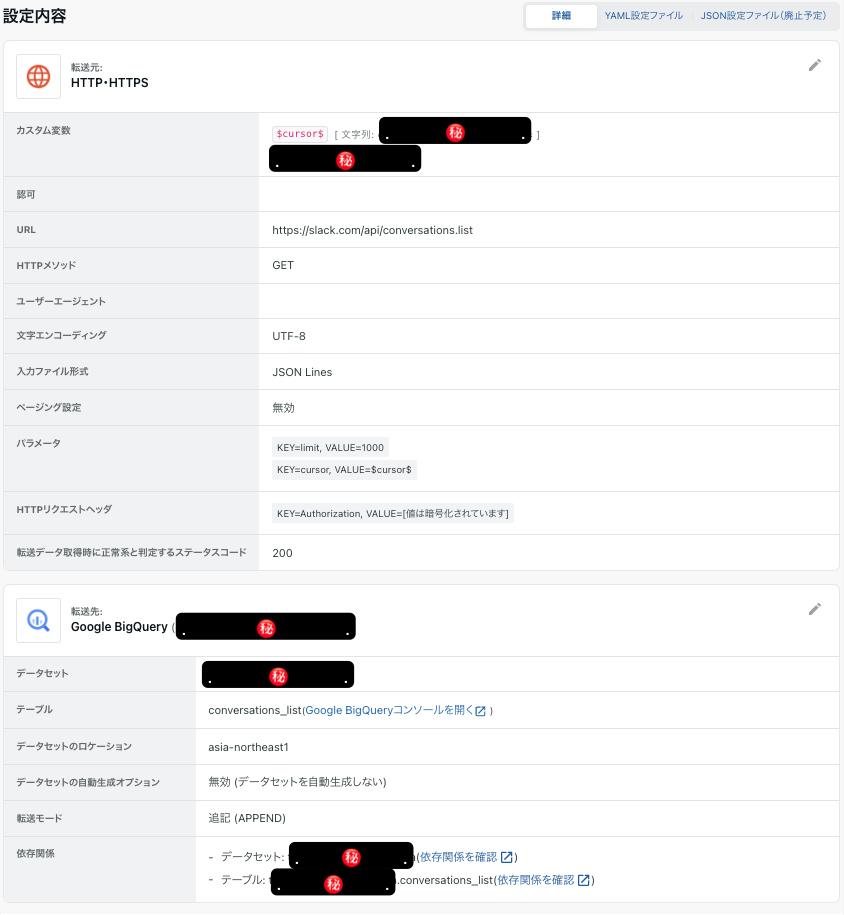
Task: Select the URL https://slack.com/api/conversations.list
Action: (x=372, y=230)
